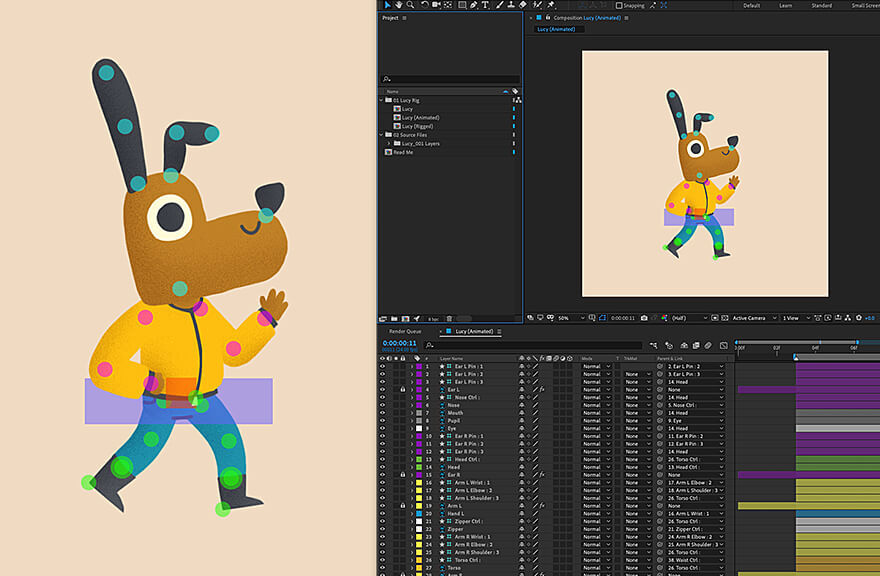Click the trash icon in the Project panel
This screenshot has width=880, height=576.
pyautogui.click(x=449, y=318)
